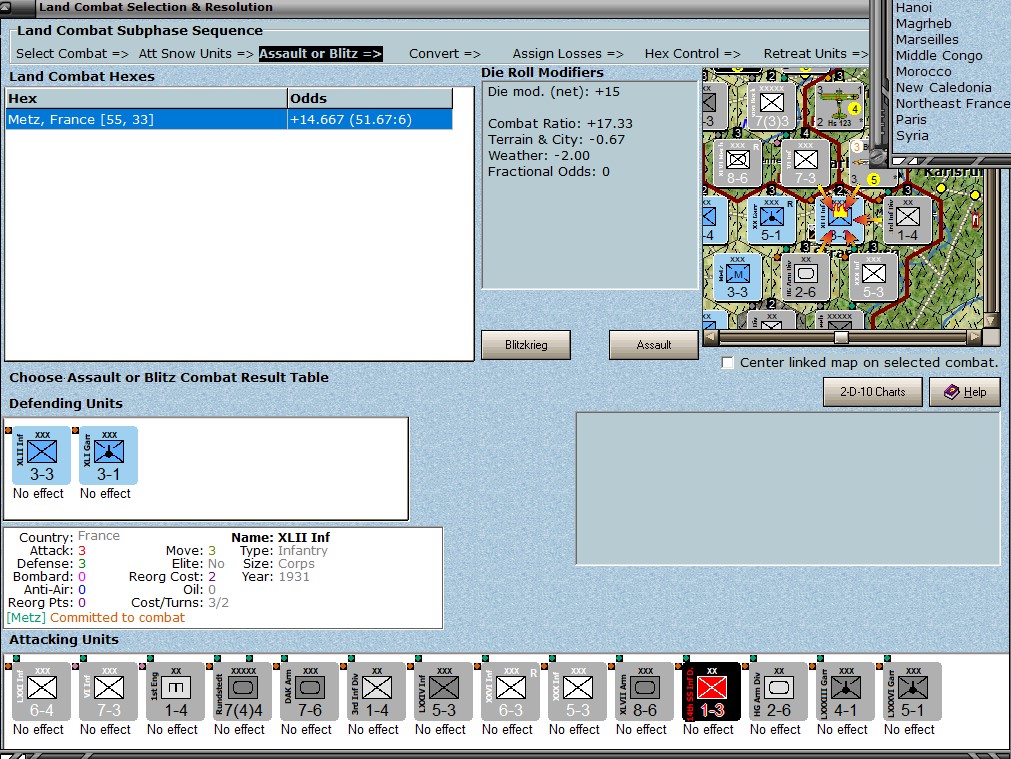Click the map's horizontal scrollbar thumb

click(841, 337)
